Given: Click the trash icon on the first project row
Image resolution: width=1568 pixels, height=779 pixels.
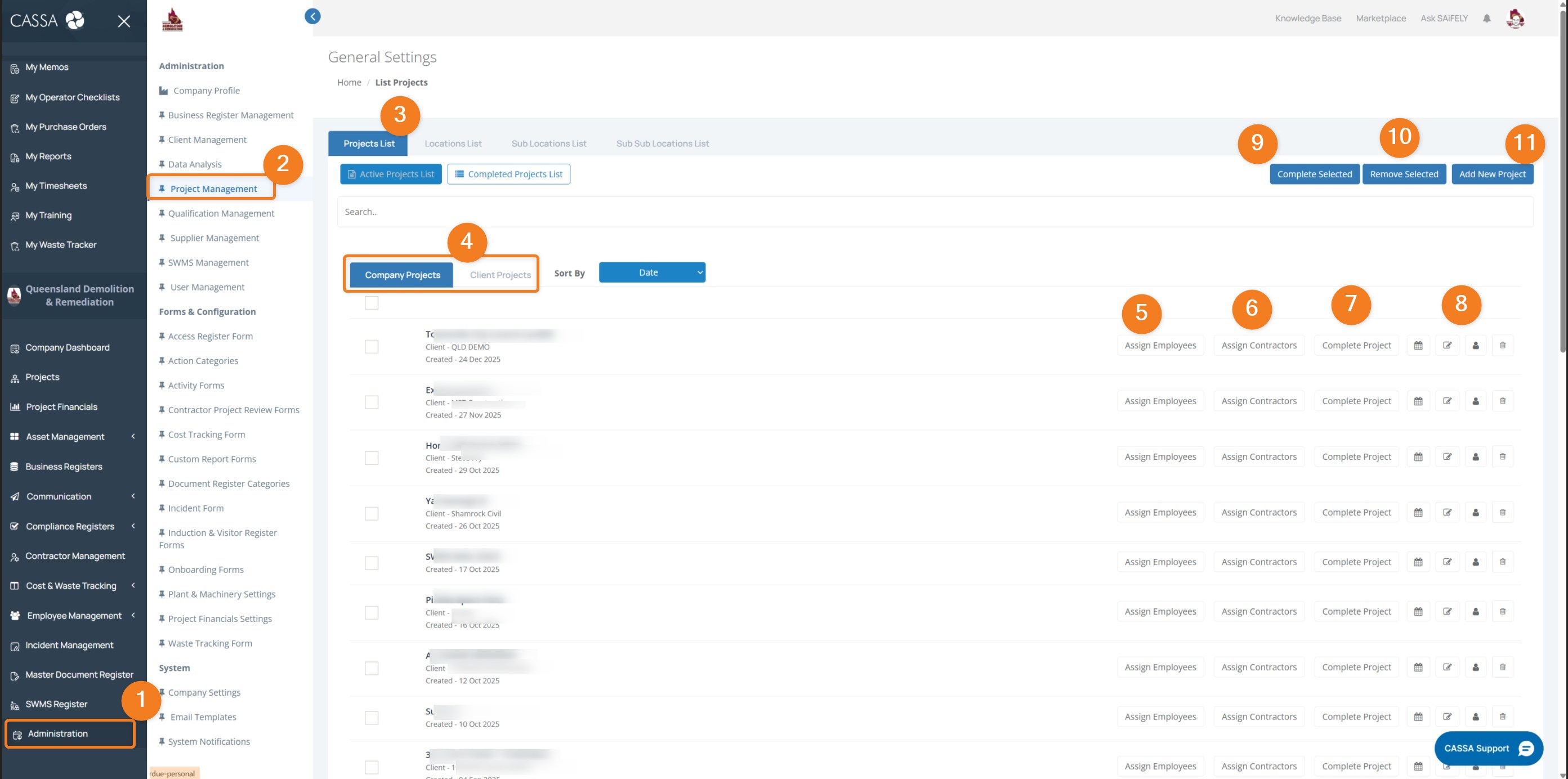Looking at the screenshot, I should [x=1502, y=345].
